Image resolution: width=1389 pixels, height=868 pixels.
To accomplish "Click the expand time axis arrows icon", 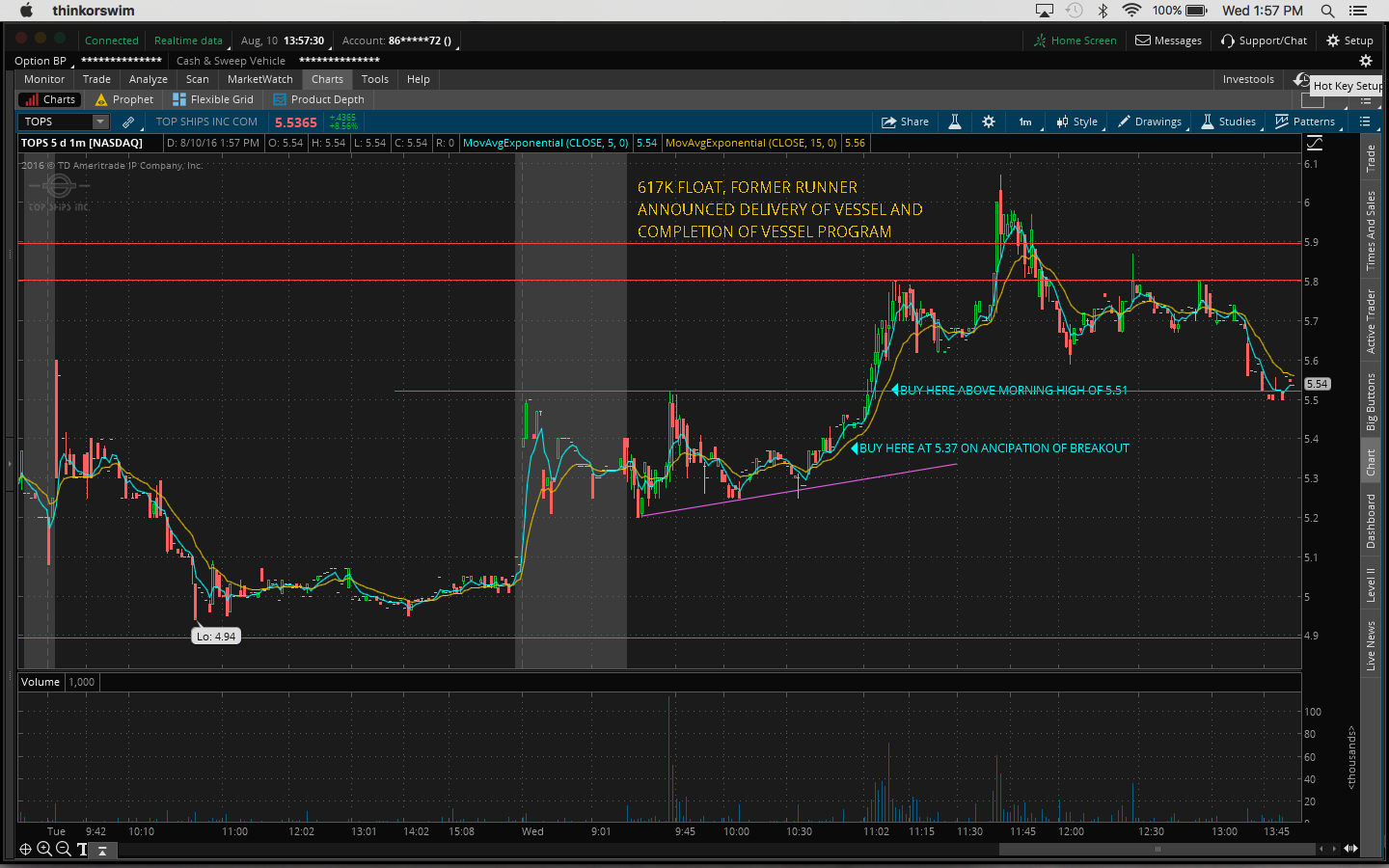I will click(1350, 849).
